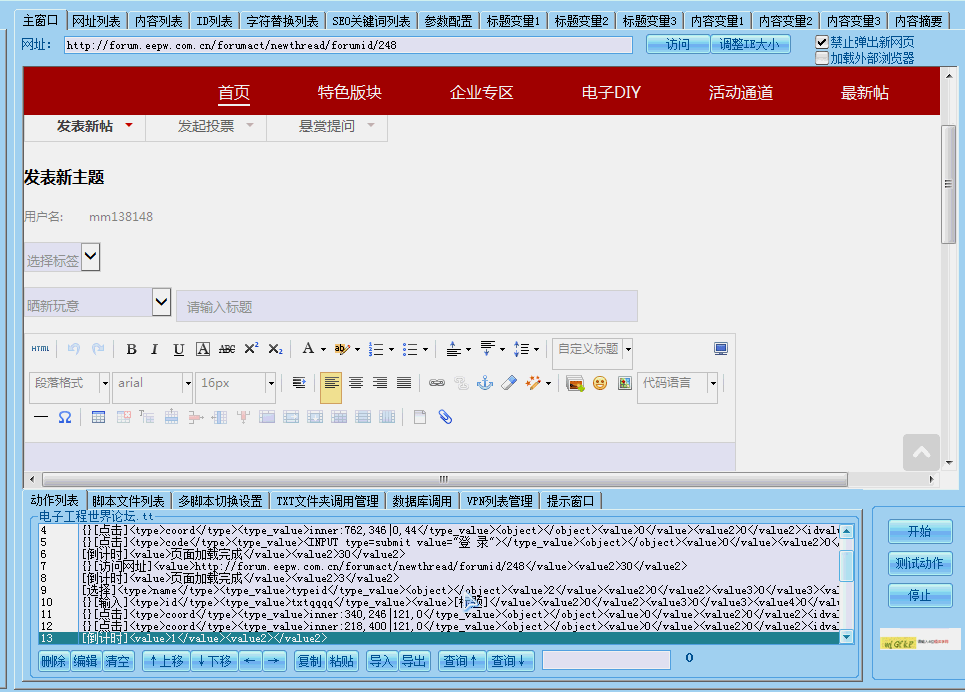
Task: Open the 选择标签 dropdown
Action: click(x=90, y=256)
